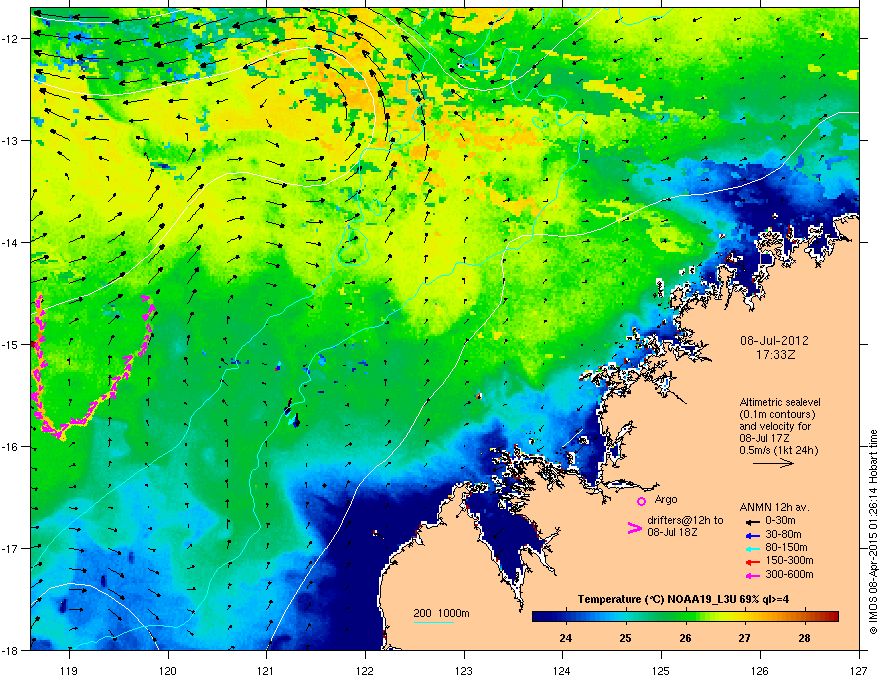Click the magenta drifters arrowhead legend symbol
880x680 pixels.
click(x=634, y=527)
